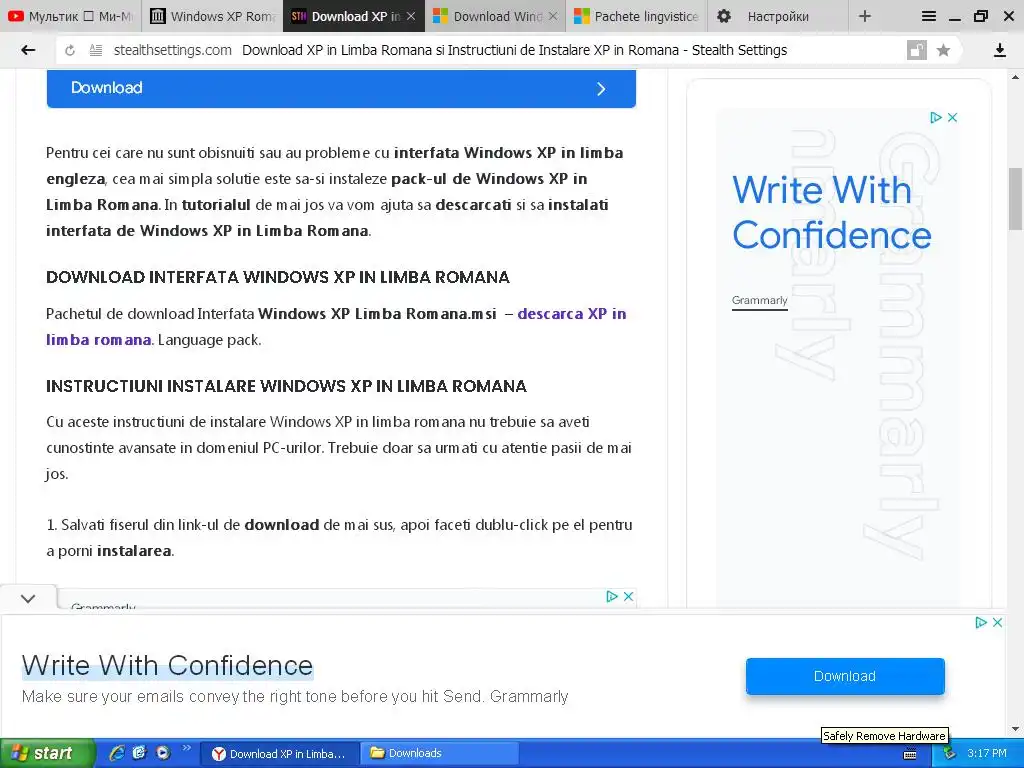Click AdChoices icon on sidebar ad

click(x=936, y=118)
